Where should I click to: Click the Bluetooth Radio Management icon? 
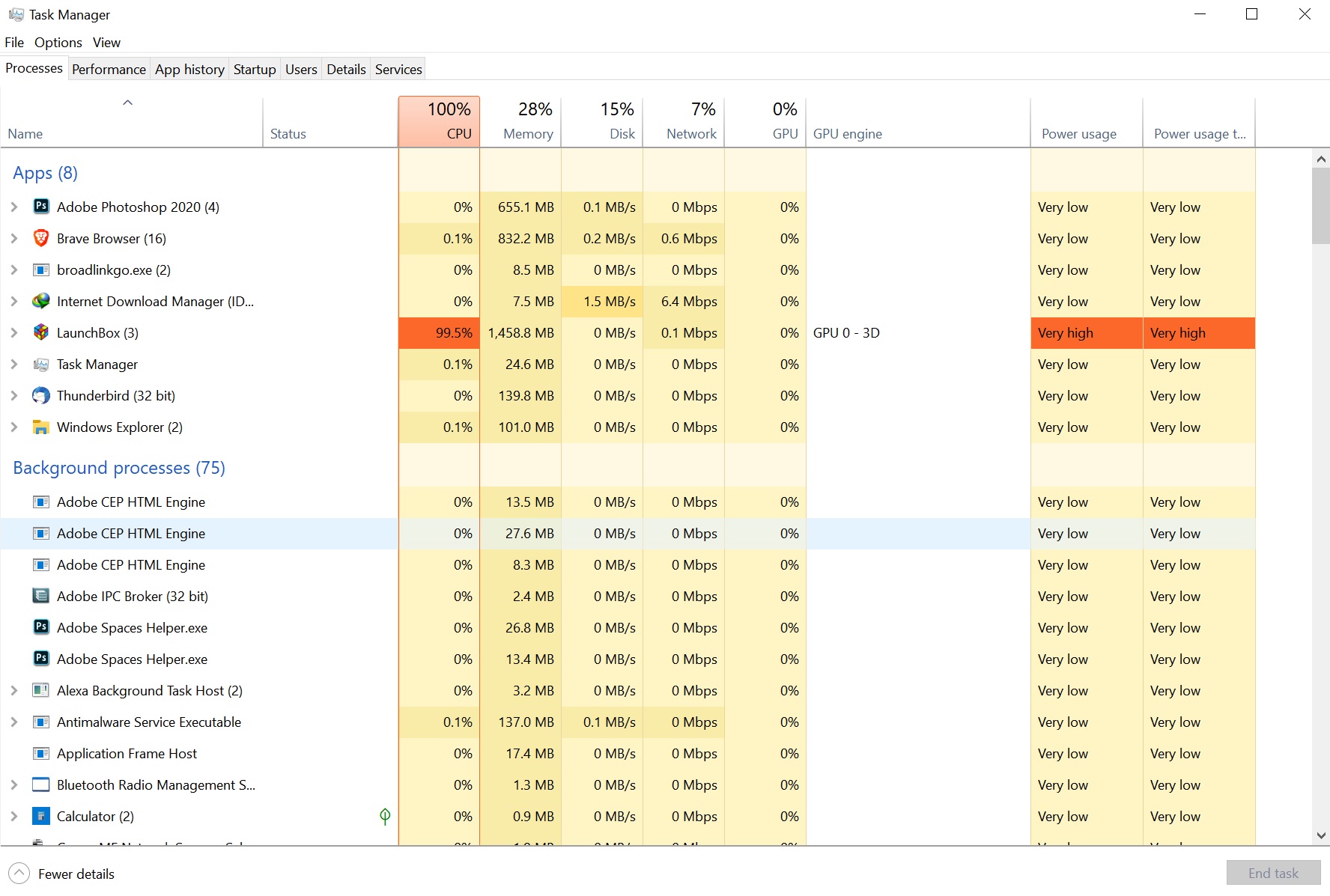pyautogui.click(x=41, y=784)
